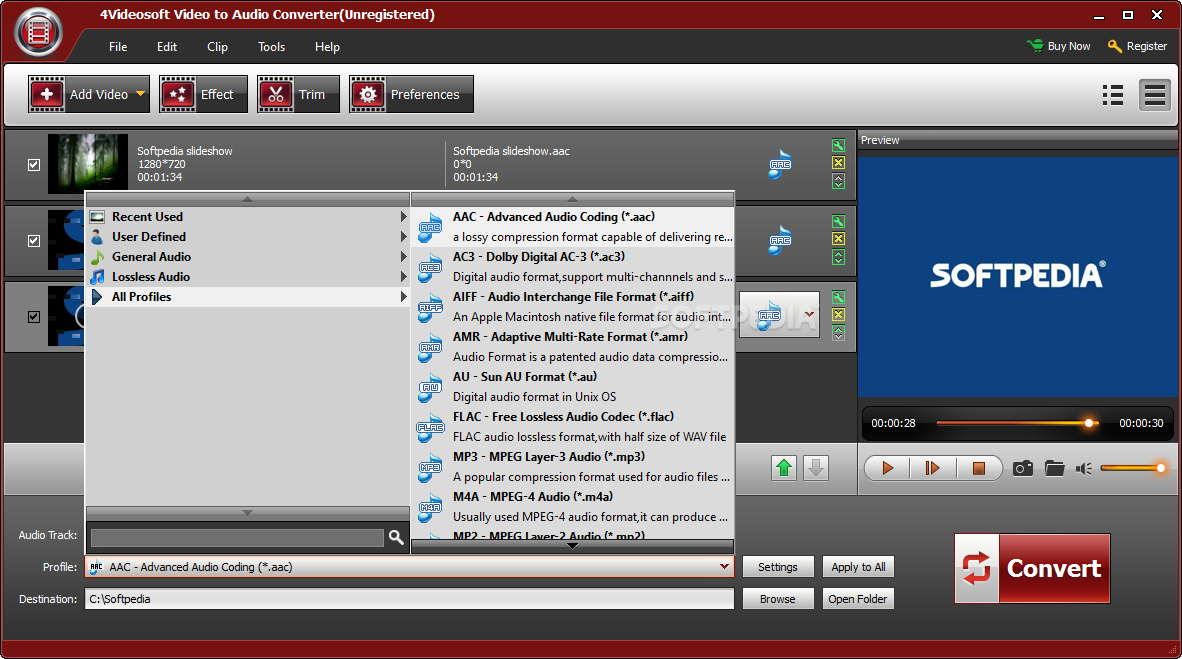Open Preferences from the toolbar
The width and height of the screenshot is (1182, 659).
point(411,94)
